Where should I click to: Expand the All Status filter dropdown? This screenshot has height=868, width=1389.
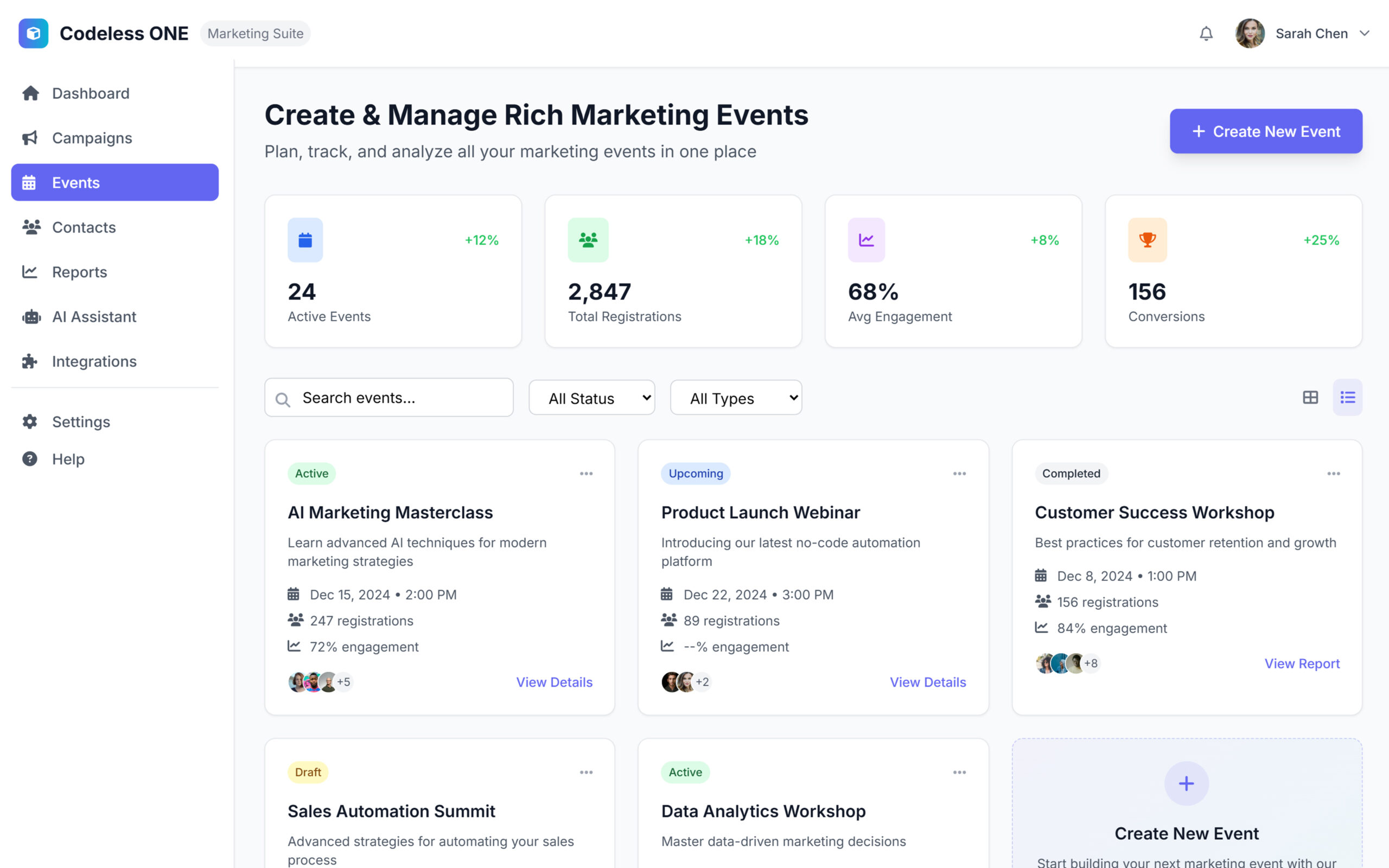(x=591, y=398)
